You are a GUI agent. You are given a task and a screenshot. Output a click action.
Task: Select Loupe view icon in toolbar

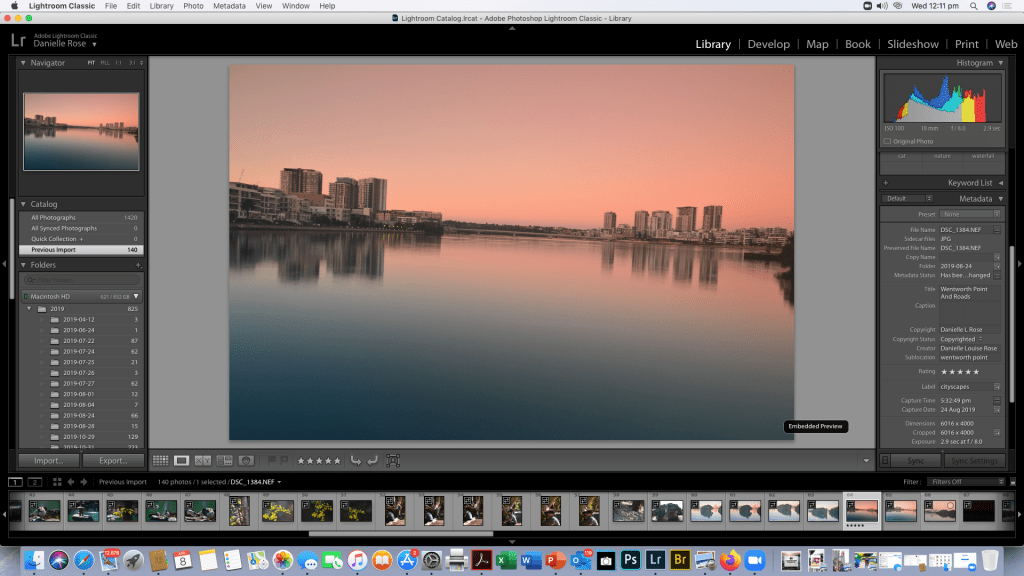(182, 461)
